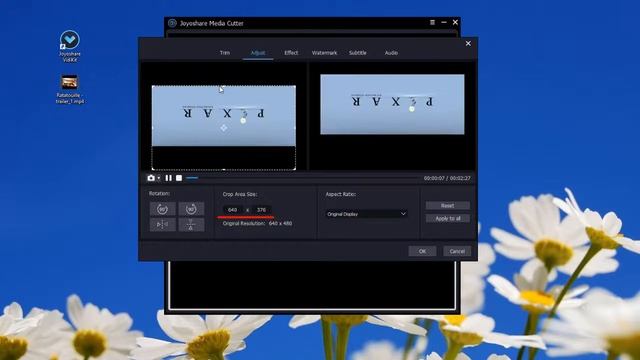
Task: Close the Joyoshare Media Cutter window
Action: (x=455, y=22)
